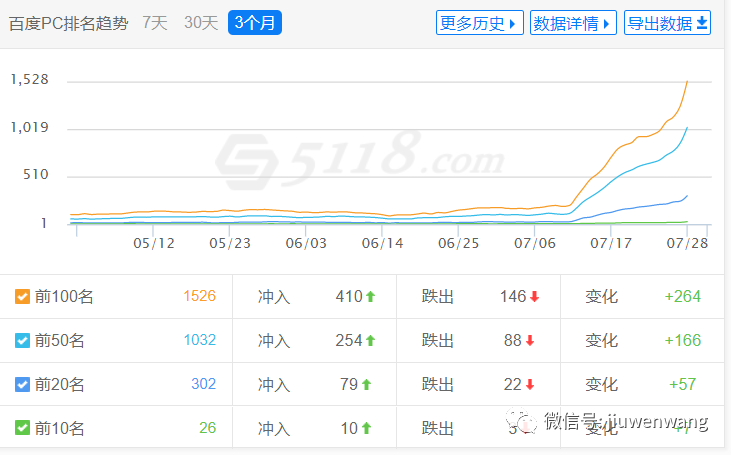Image resolution: width=731 pixels, height=455 pixels.
Task: Click green up arrow next to 410
Action: click(x=370, y=296)
